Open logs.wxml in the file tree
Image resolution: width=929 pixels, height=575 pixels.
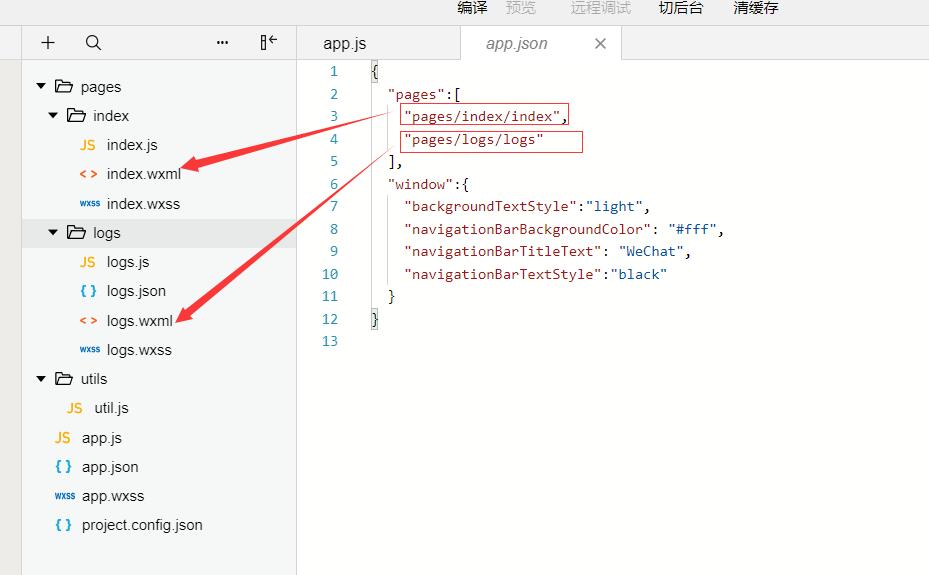(140, 321)
